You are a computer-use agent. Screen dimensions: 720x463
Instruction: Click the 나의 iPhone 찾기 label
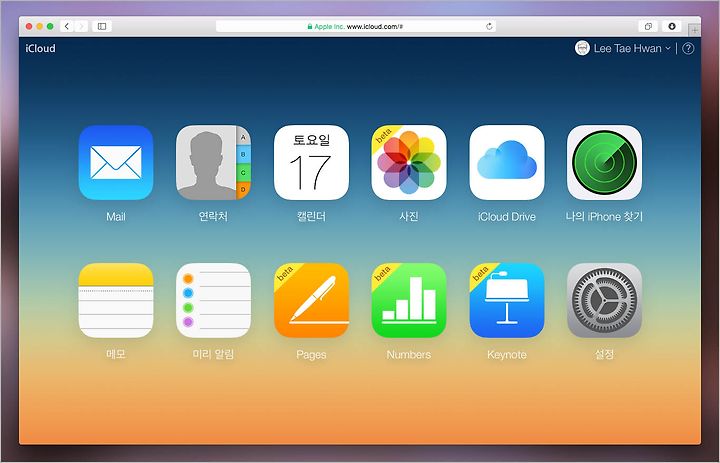(x=604, y=216)
